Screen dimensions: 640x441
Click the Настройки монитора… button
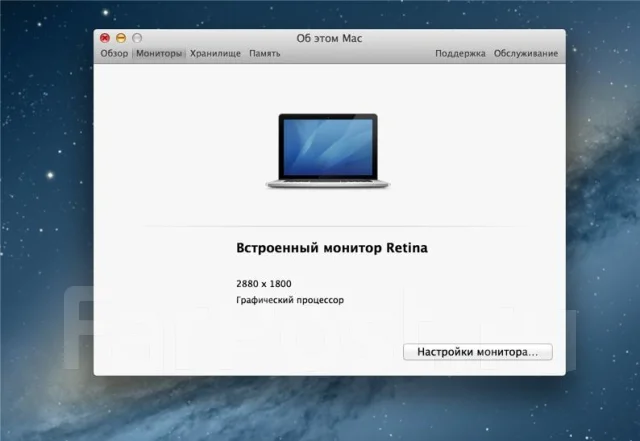478,352
